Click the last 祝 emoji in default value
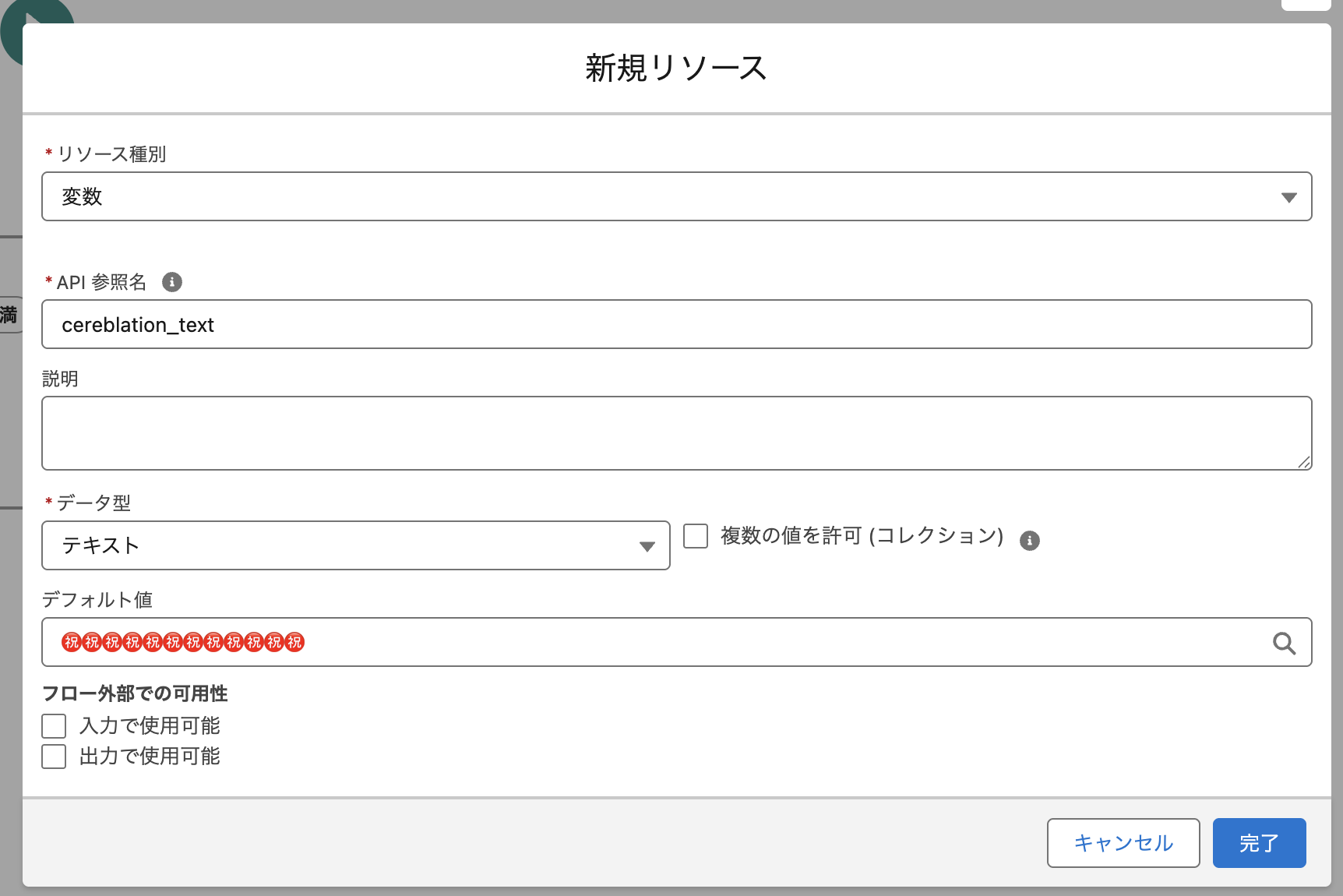The height and width of the screenshot is (896, 1343). coord(295,642)
